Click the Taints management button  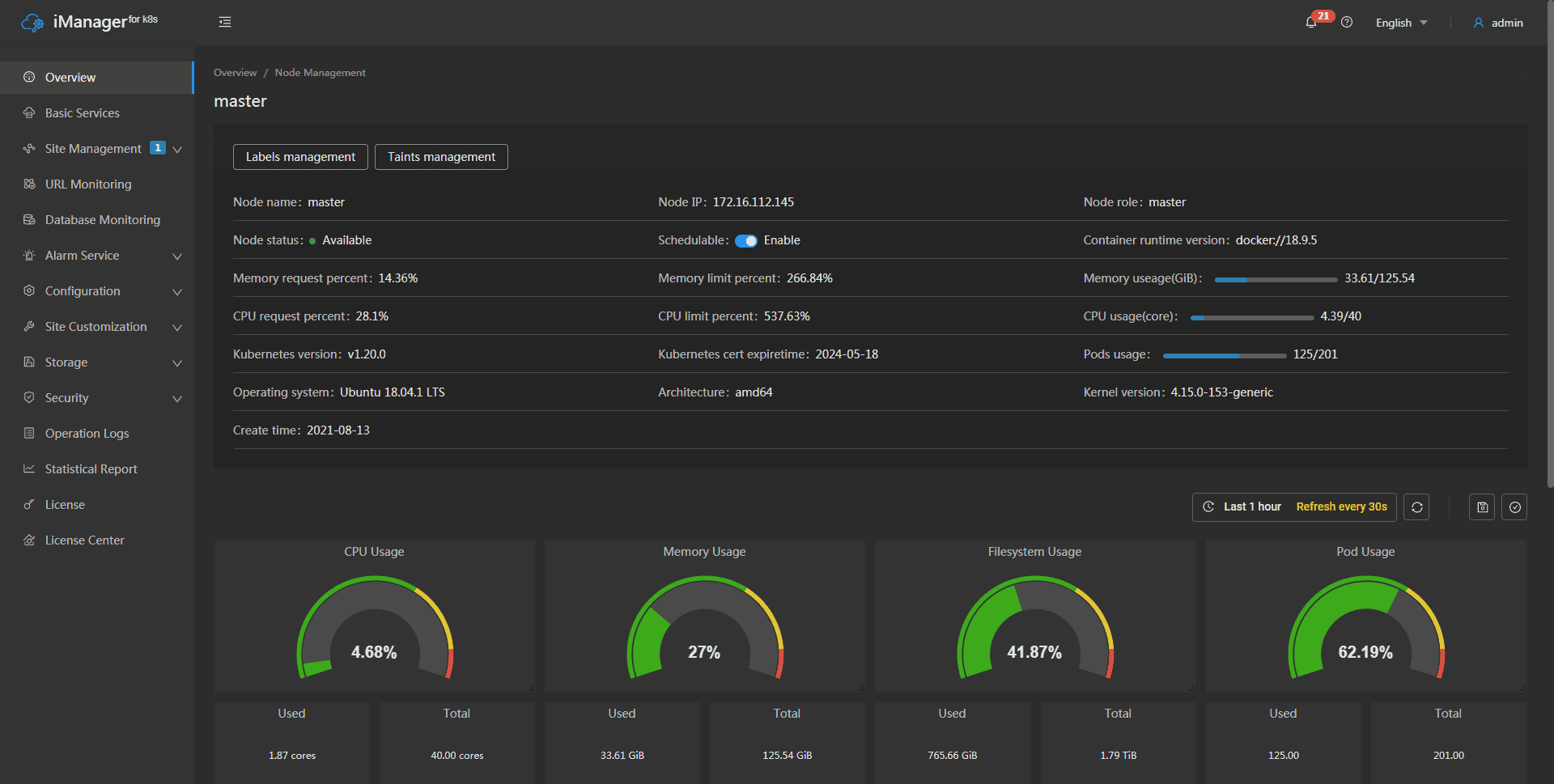pos(441,157)
